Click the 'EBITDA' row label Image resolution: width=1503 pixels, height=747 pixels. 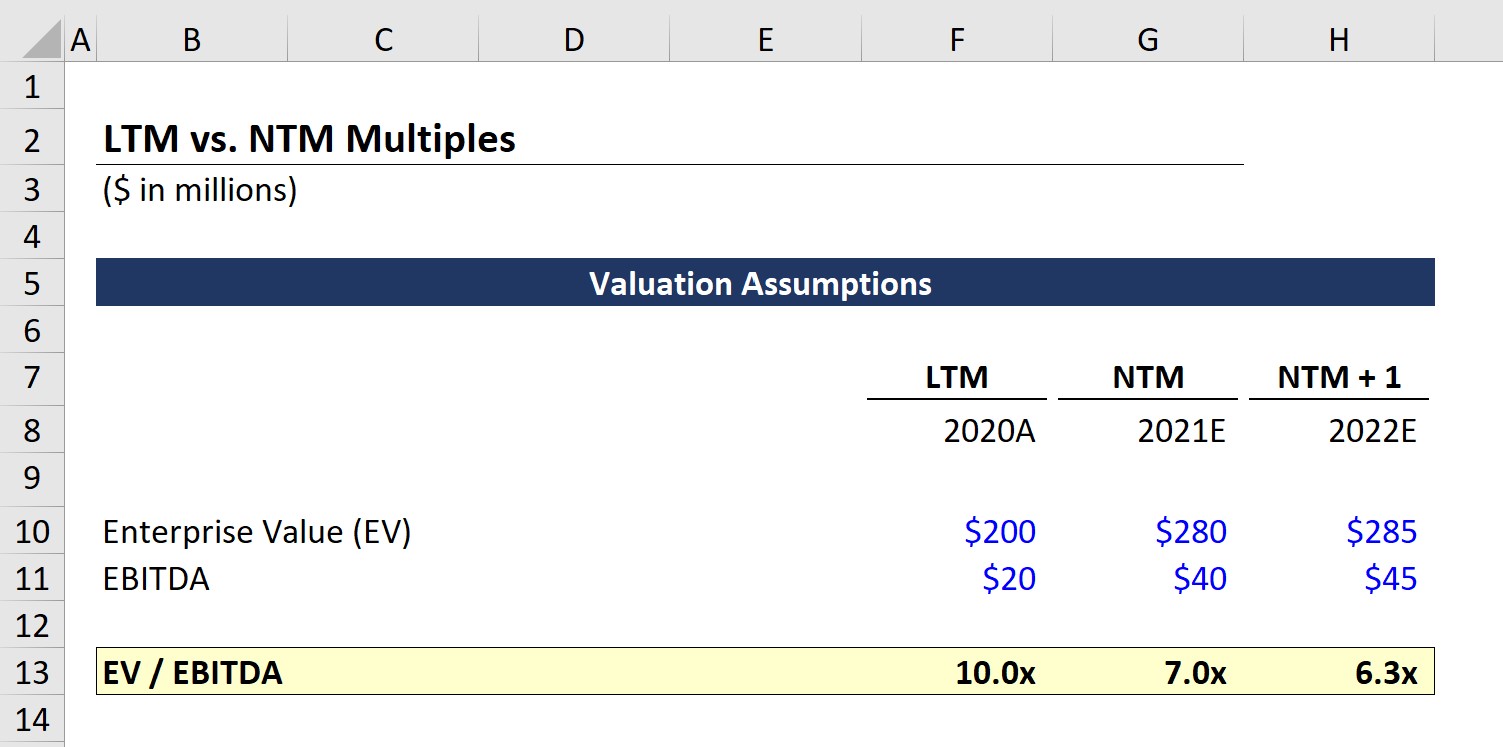pyautogui.click(x=156, y=579)
